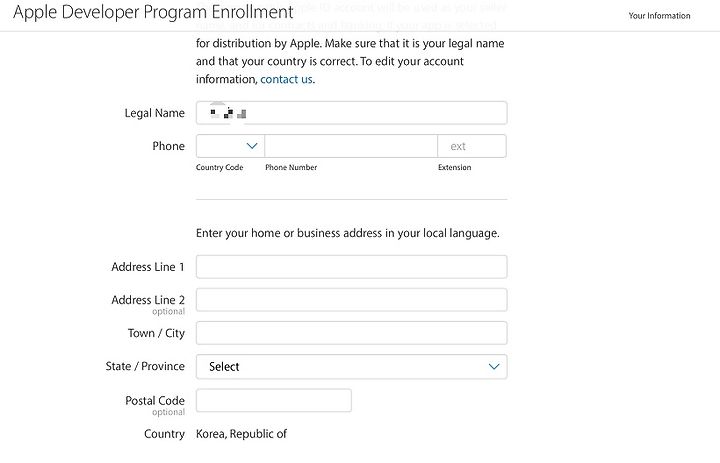The height and width of the screenshot is (463, 720).
Task: Click the State / Province label
Action: coord(145,366)
